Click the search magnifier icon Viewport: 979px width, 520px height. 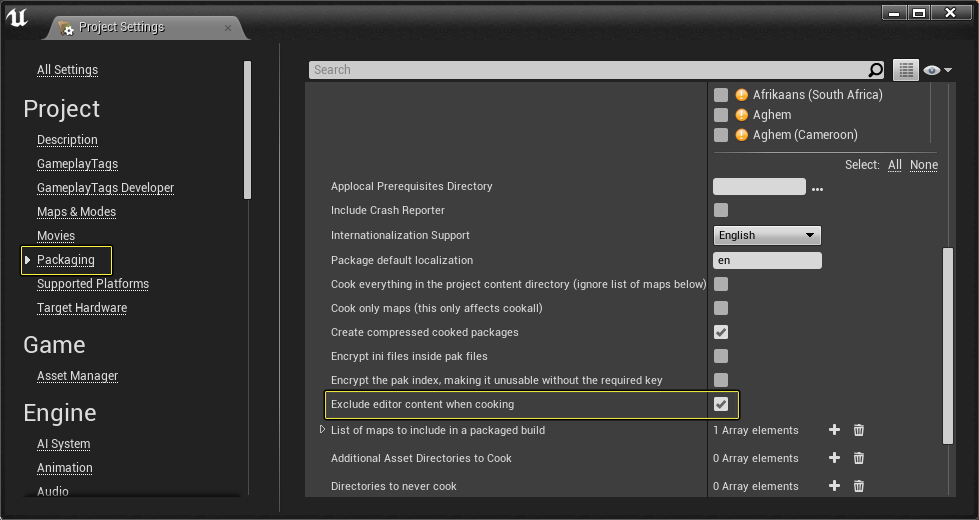click(876, 70)
